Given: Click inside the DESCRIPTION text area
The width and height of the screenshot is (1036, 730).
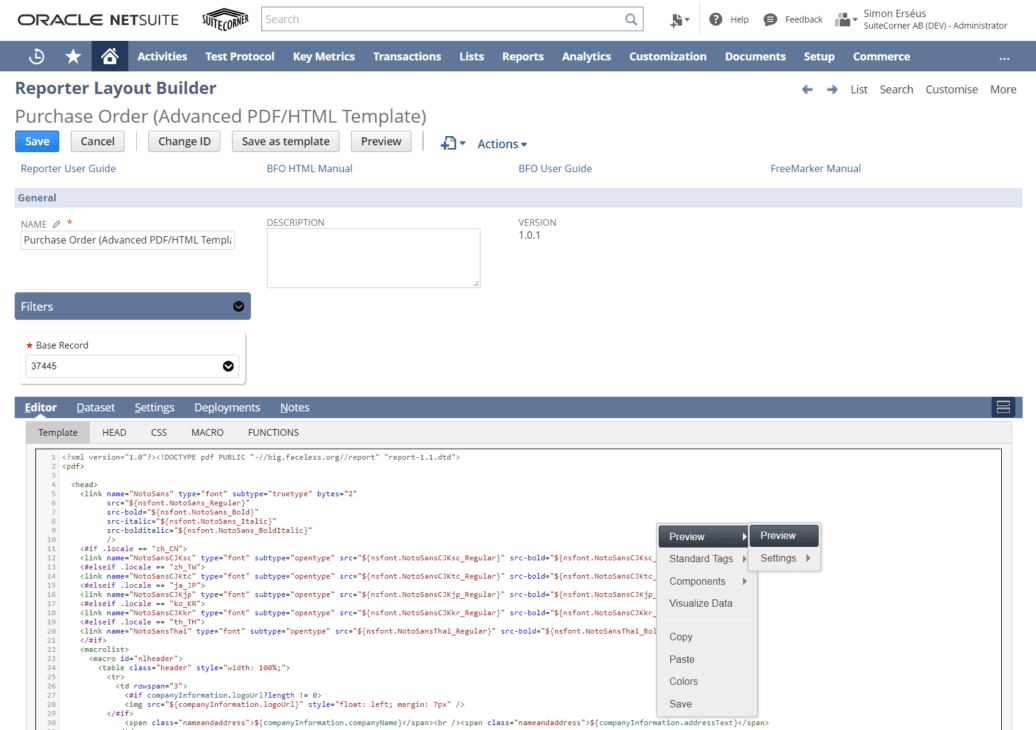Looking at the screenshot, I should click(373, 258).
